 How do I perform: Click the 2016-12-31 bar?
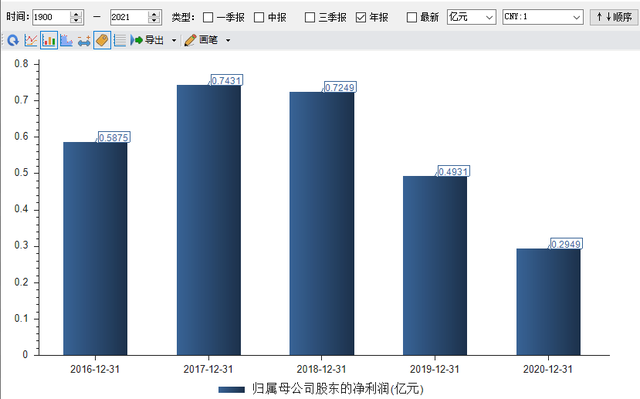tap(95, 249)
